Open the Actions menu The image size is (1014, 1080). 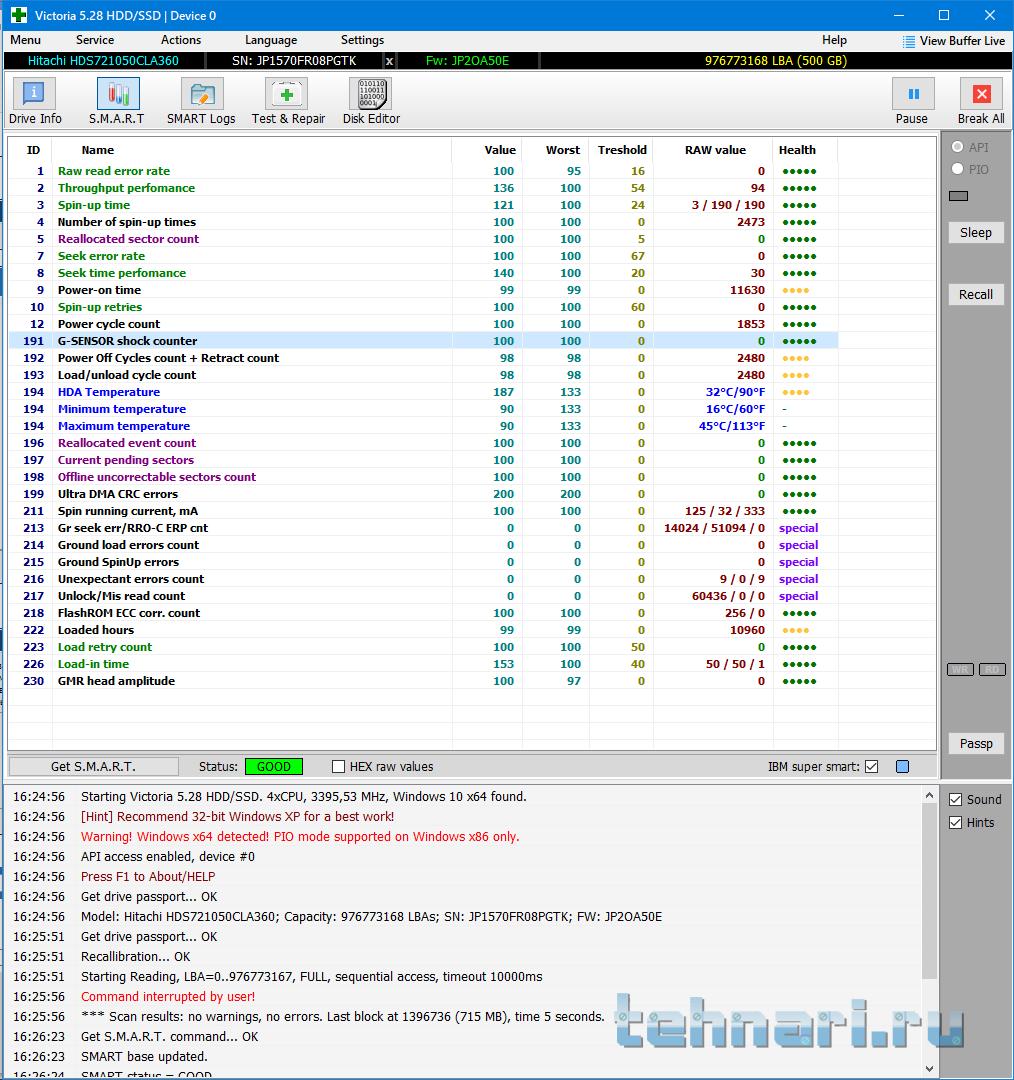[x=181, y=40]
